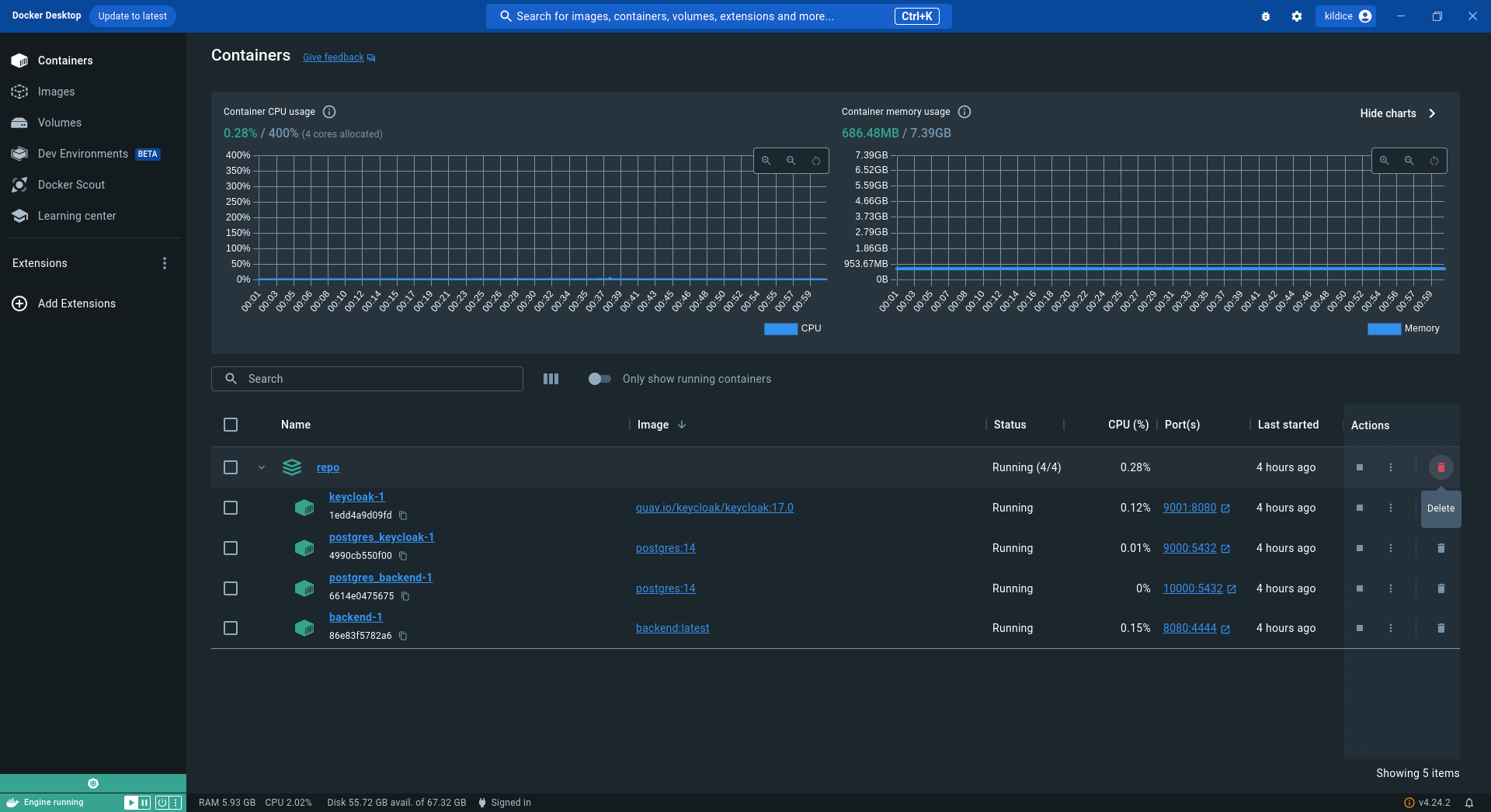Hide charts chevron arrow
The width and height of the screenshot is (1491, 812).
click(x=1433, y=113)
